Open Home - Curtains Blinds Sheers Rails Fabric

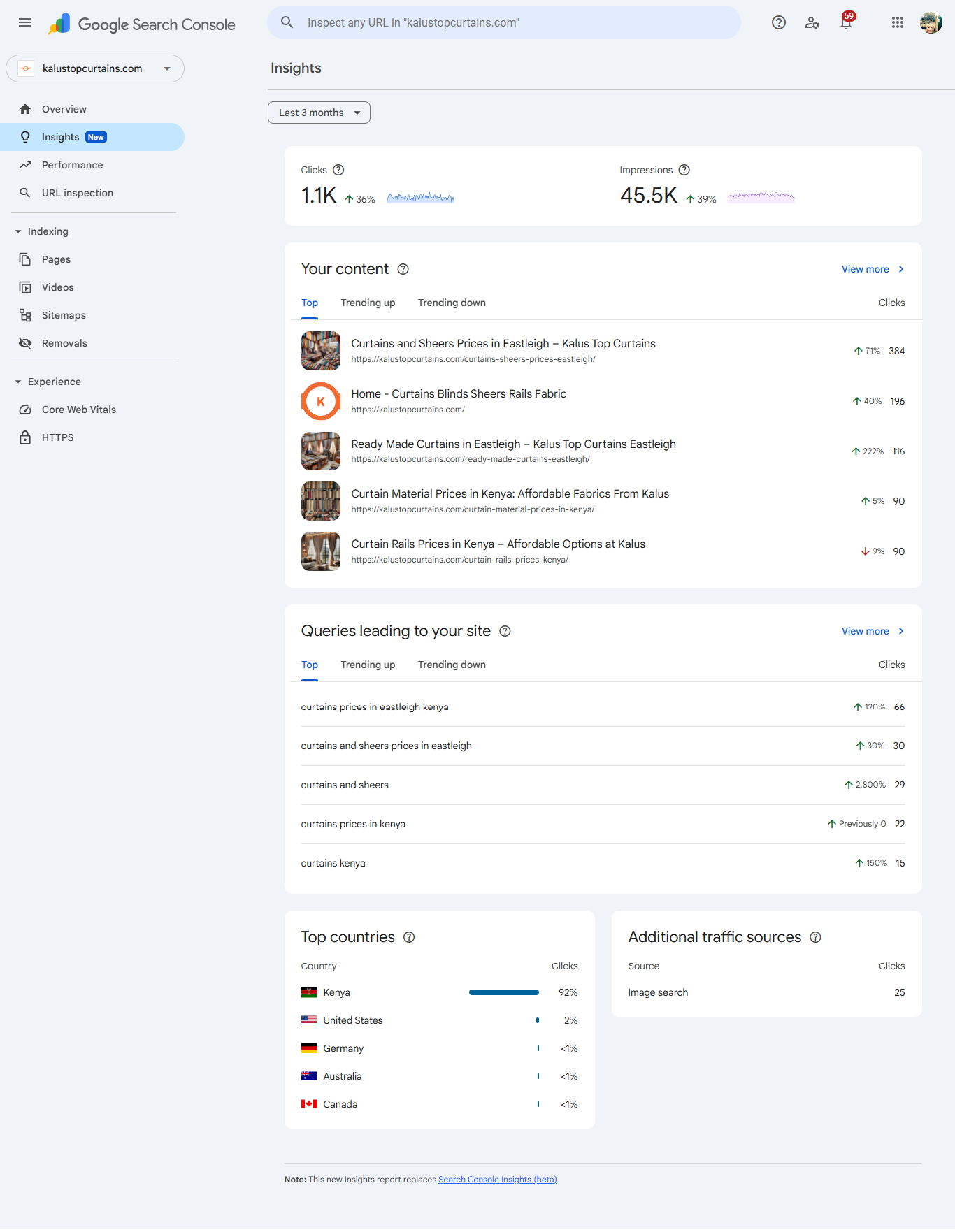tap(603, 401)
